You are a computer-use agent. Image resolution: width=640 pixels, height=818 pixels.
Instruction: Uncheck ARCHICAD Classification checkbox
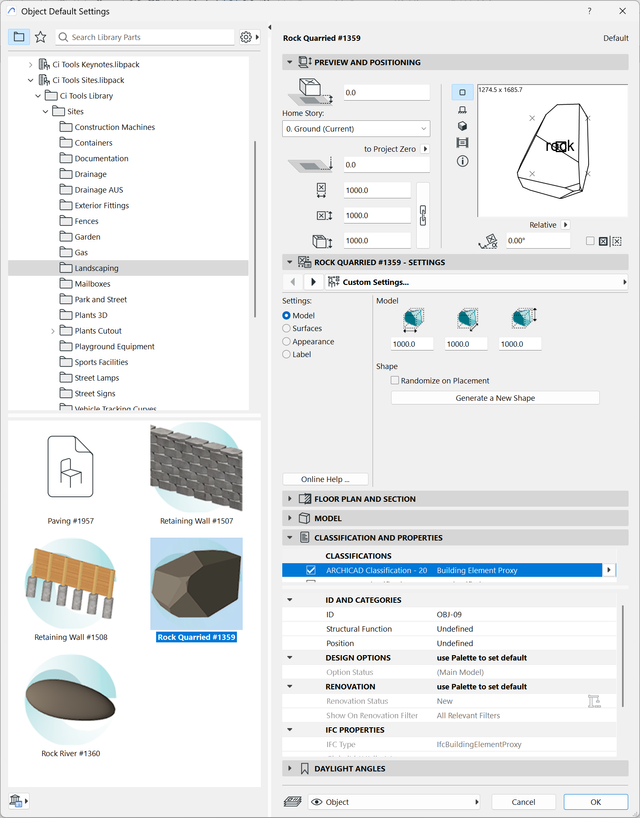pyautogui.click(x=311, y=570)
